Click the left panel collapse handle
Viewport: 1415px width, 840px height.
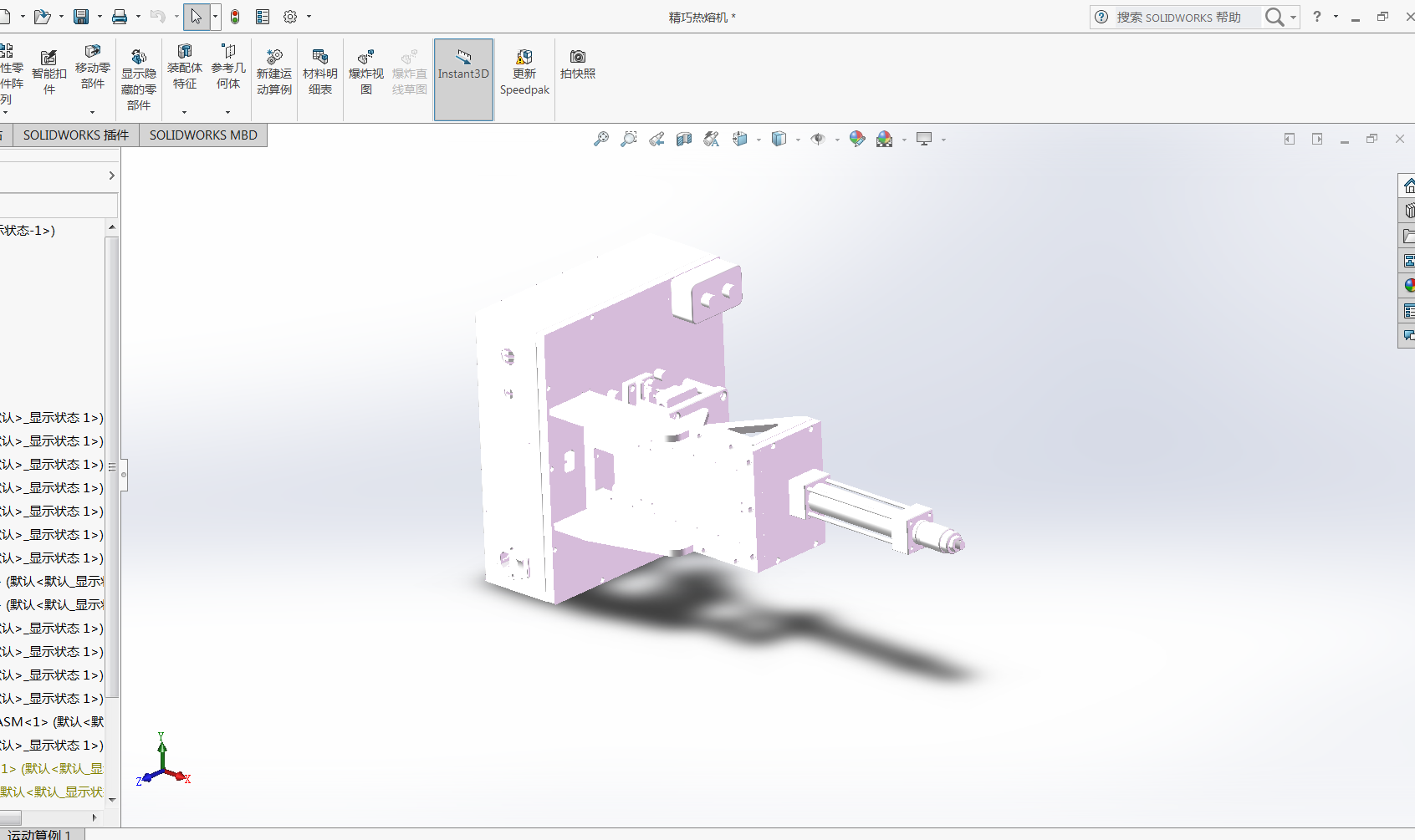point(124,475)
